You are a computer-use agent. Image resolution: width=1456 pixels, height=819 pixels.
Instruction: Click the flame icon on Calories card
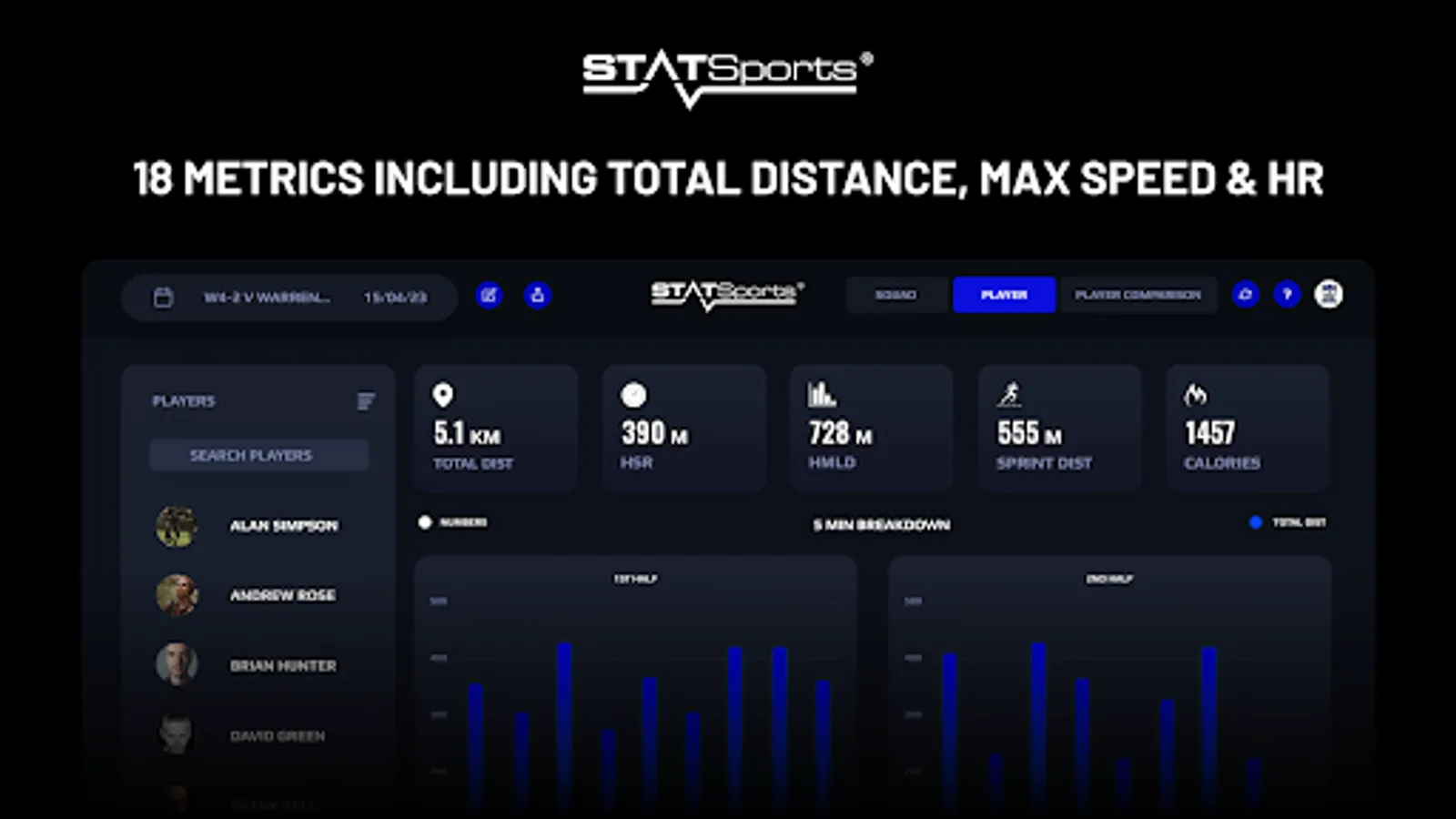[1196, 394]
